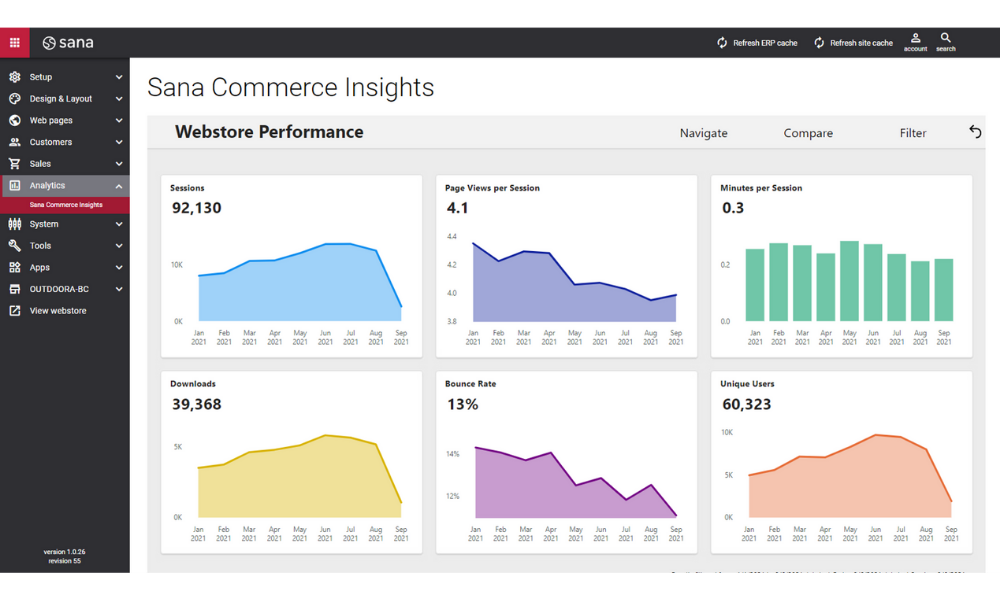
Task: Click the Apps menu label
Action: coord(40,267)
